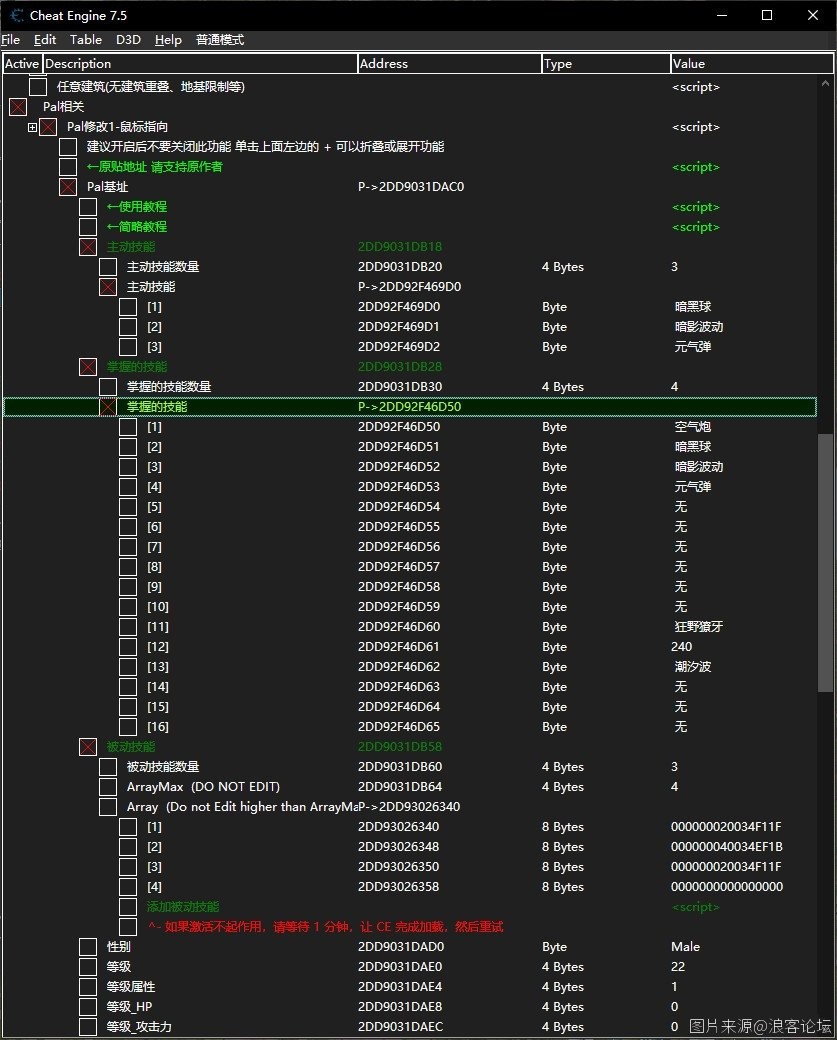
Task: Freeze the 等级 value checkbox
Action: 88,966
